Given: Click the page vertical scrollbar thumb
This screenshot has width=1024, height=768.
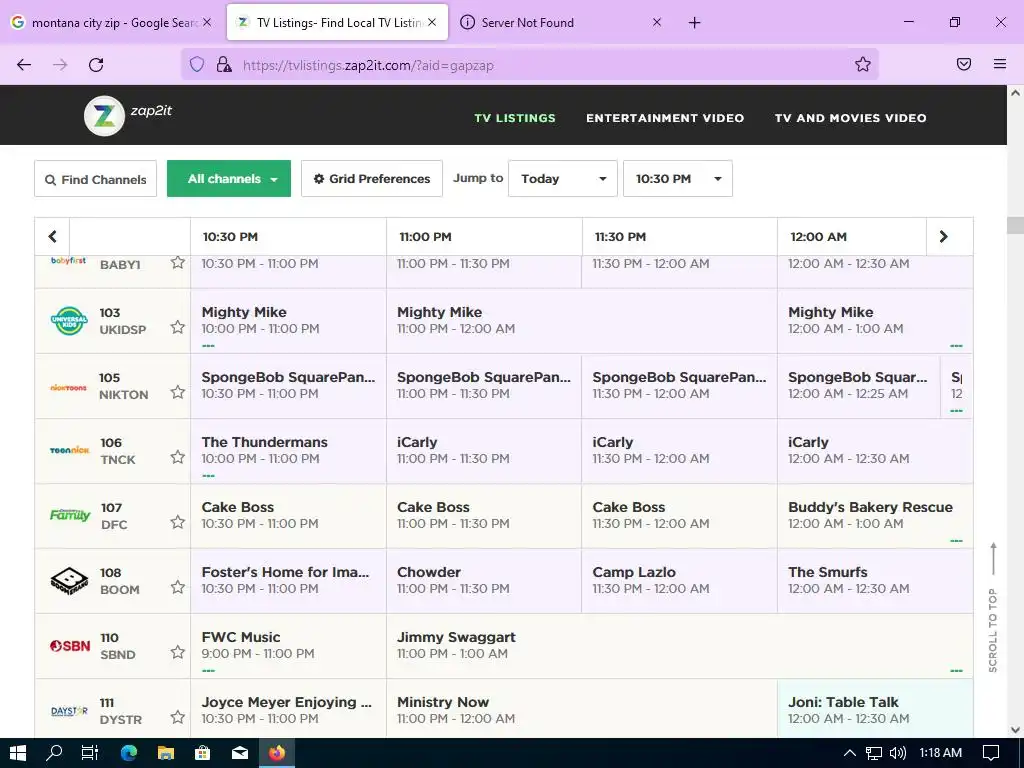Looking at the screenshot, I should (x=1015, y=225).
